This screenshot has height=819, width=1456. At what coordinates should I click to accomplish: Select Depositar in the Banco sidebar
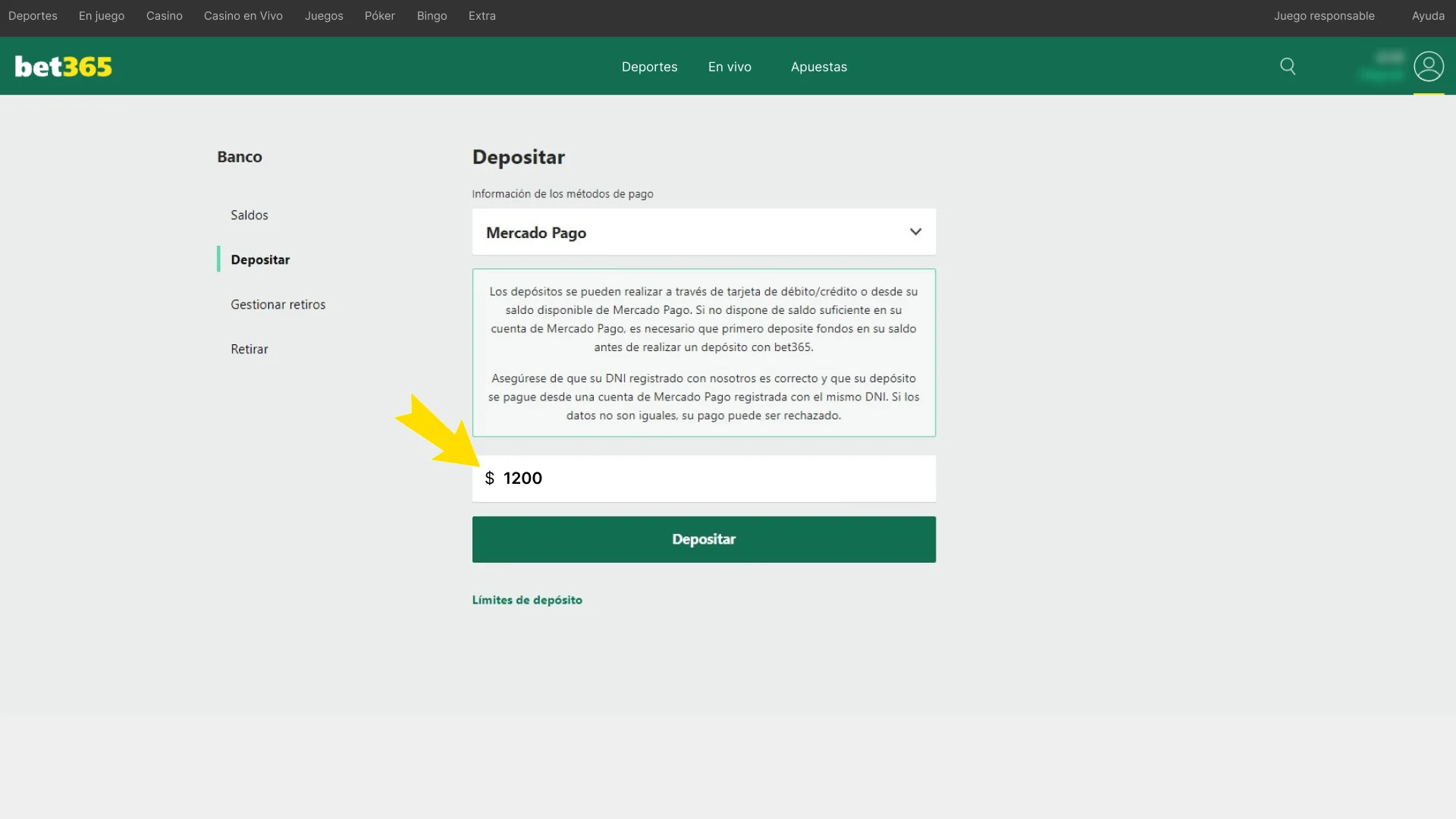pyautogui.click(x=259, y=259)
